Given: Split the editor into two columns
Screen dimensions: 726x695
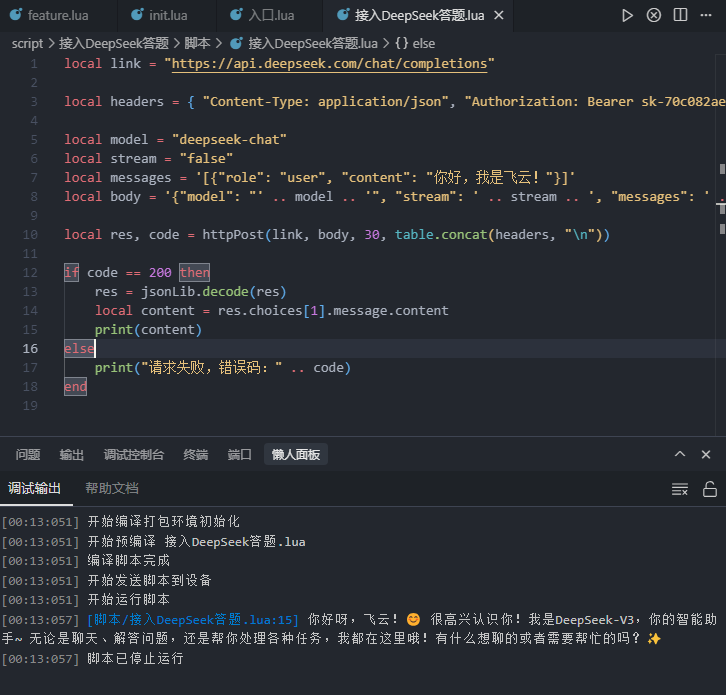Looking at the screenshot, I should coord(680,15).
